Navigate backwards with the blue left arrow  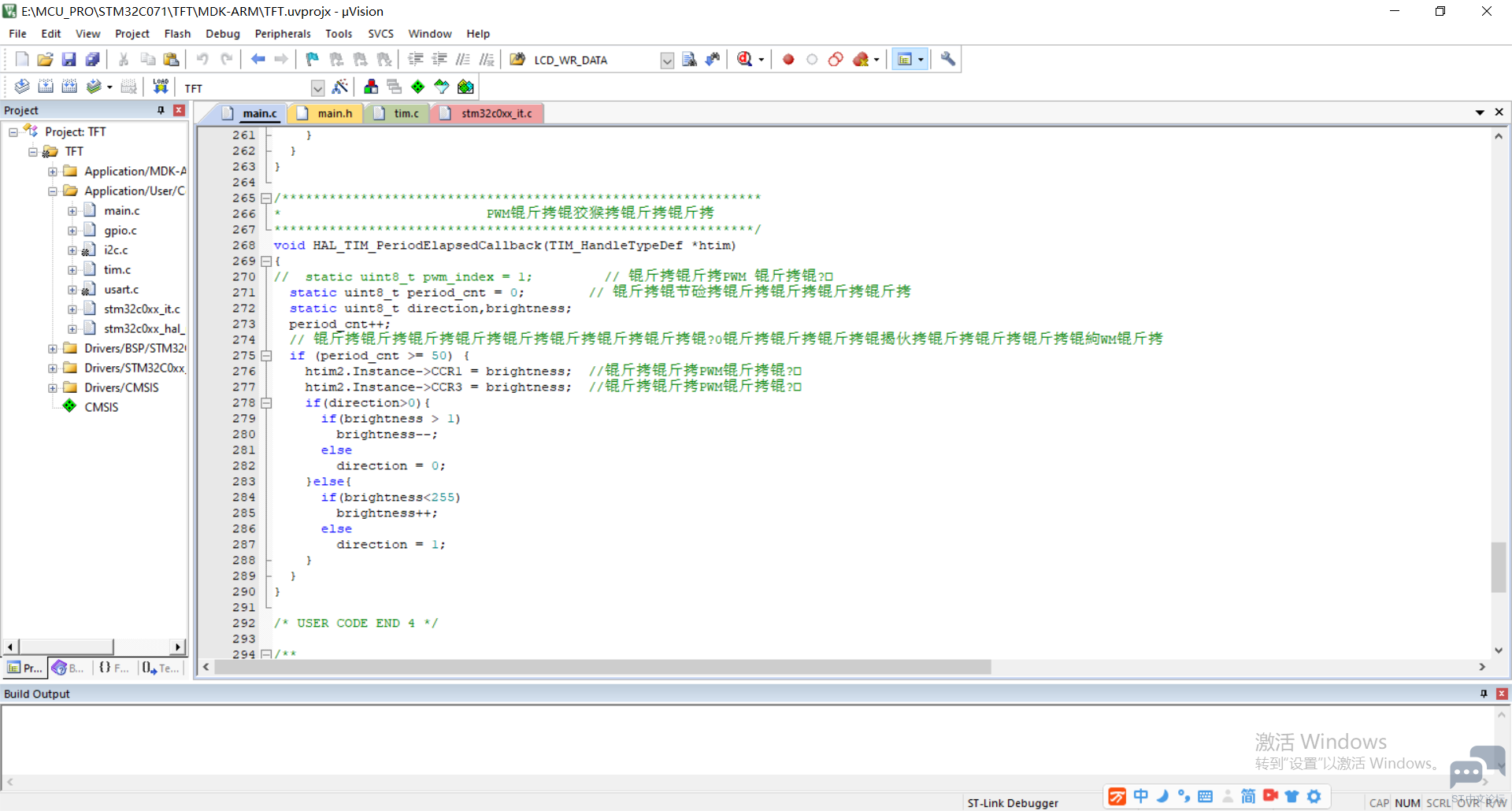tap(258, 59)
